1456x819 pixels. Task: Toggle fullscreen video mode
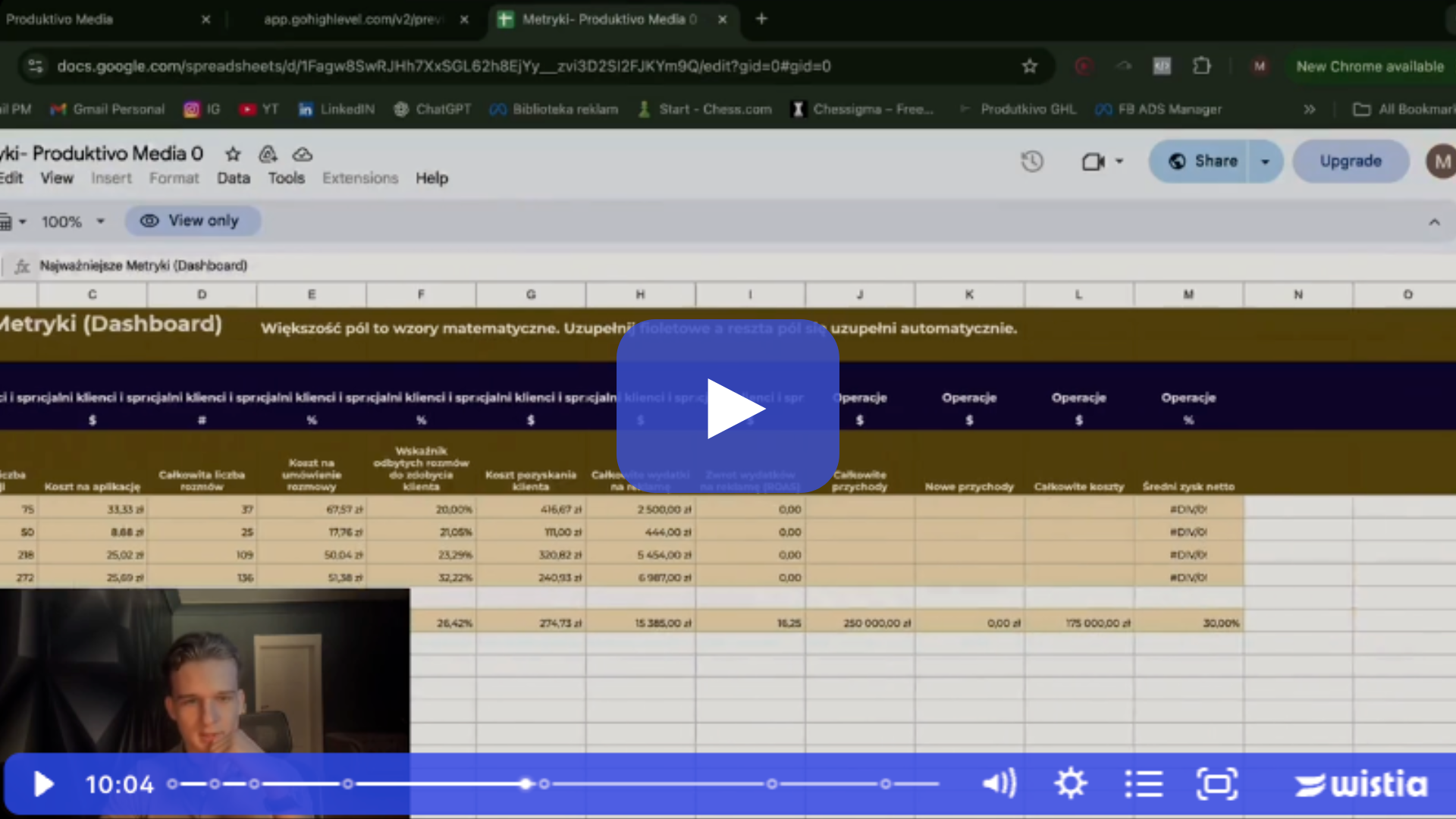(1216, 783)
